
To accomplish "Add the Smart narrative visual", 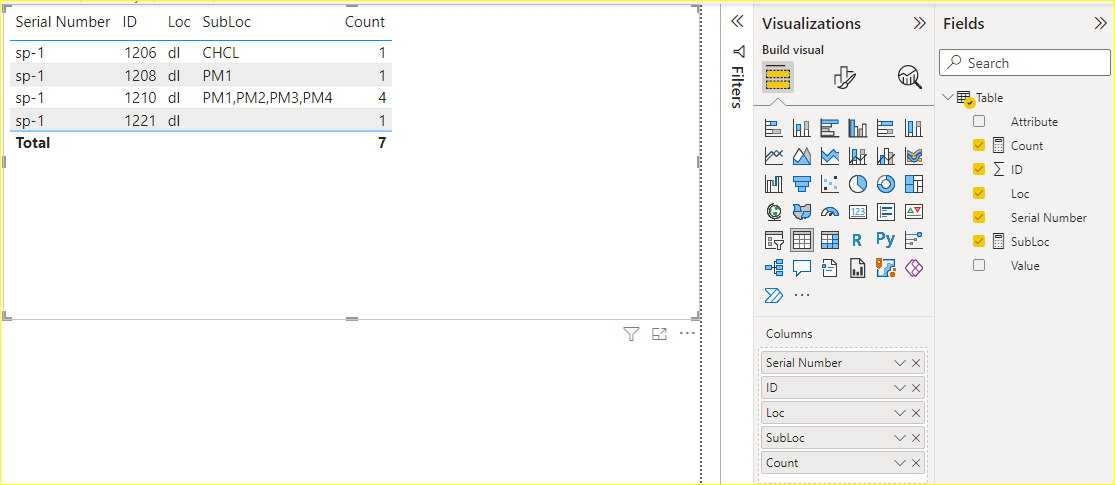I will point(829,268).
